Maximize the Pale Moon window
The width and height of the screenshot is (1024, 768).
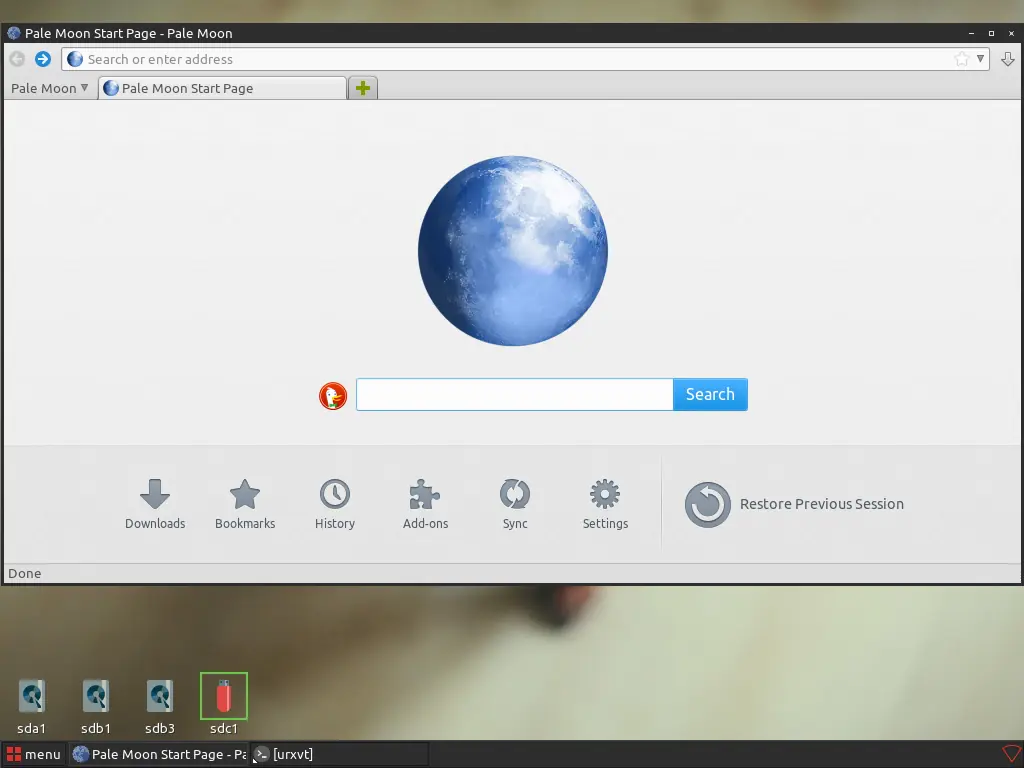tap(991, 33)
